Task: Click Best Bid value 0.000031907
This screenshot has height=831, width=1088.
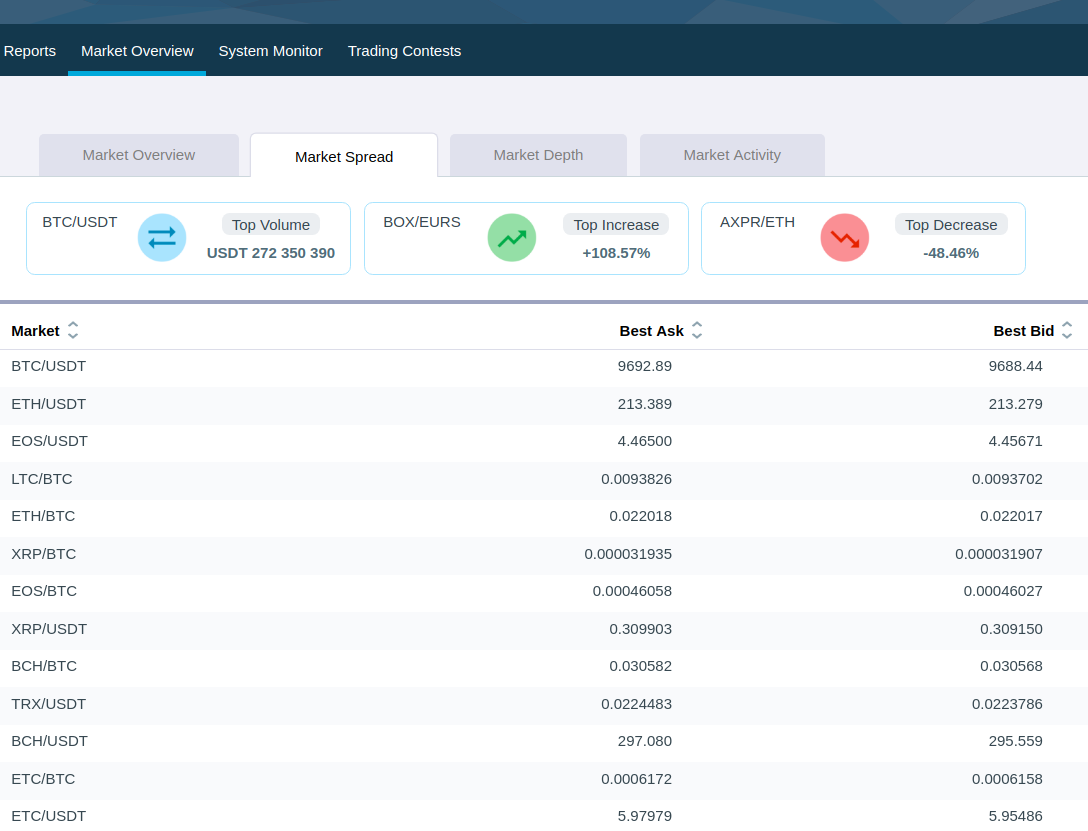Action: (x=998, y=554)
